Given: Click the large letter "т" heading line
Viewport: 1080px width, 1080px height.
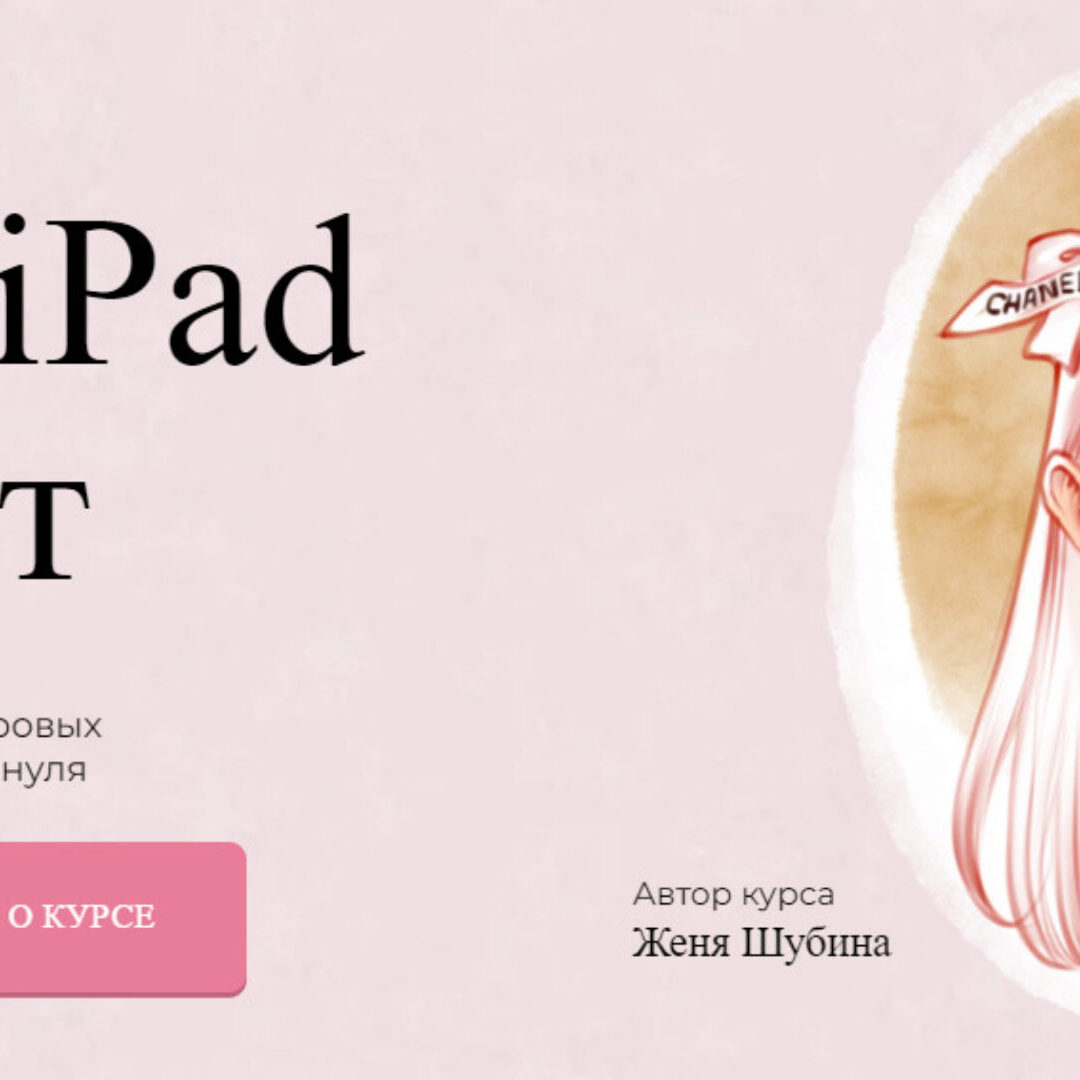Looking at the screenshot, I should click(45, 530).
